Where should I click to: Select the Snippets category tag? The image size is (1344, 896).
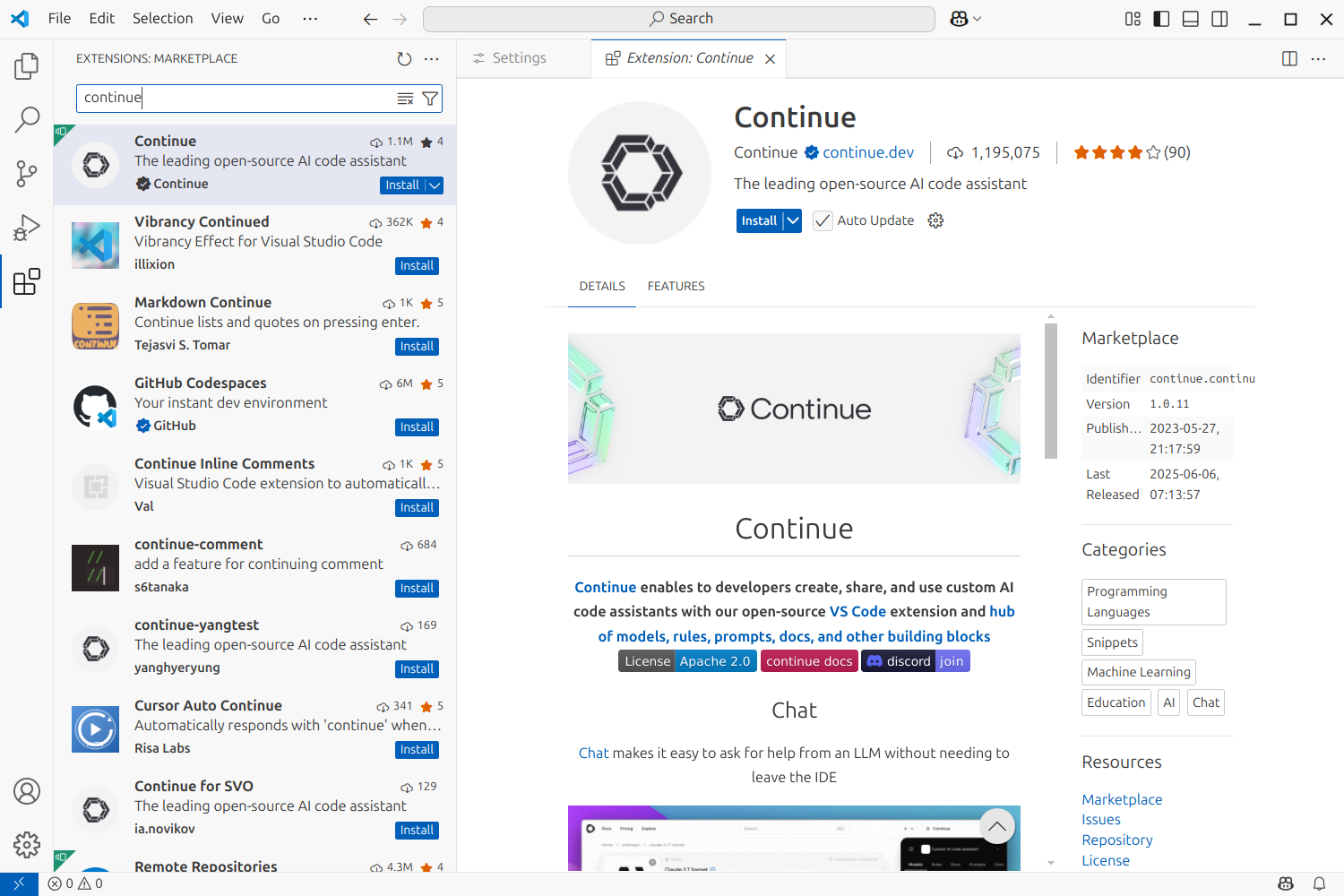click(1112, 642)
